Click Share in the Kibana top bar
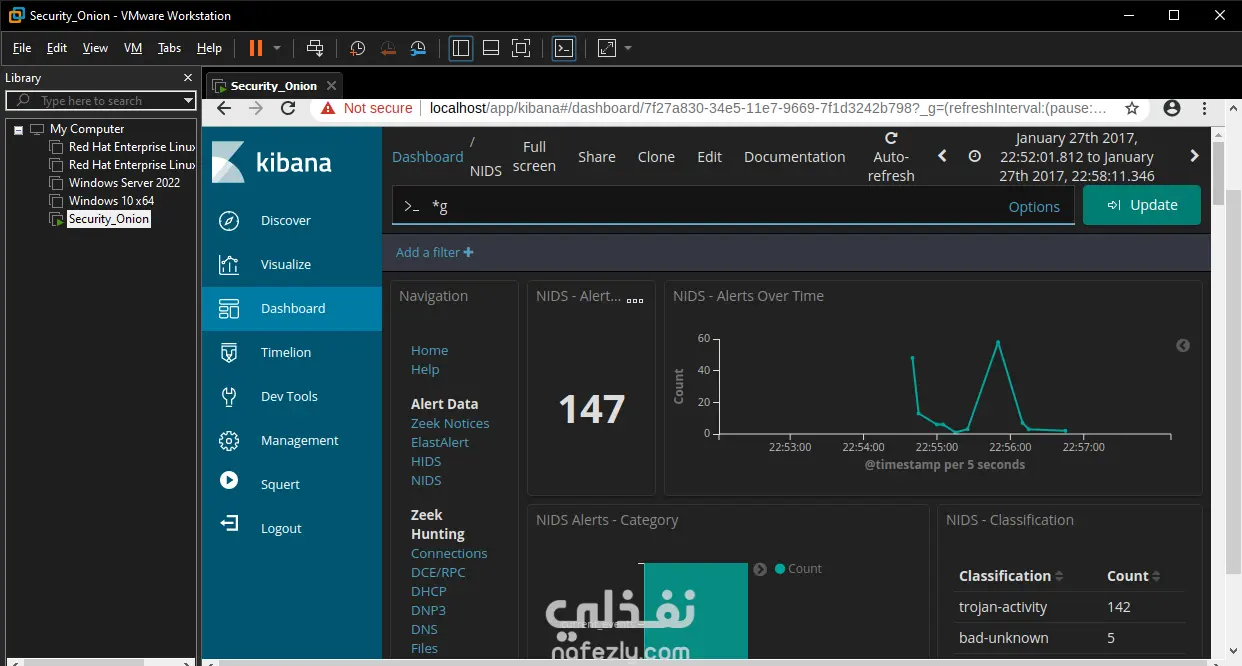 click(x=597, y=157)
